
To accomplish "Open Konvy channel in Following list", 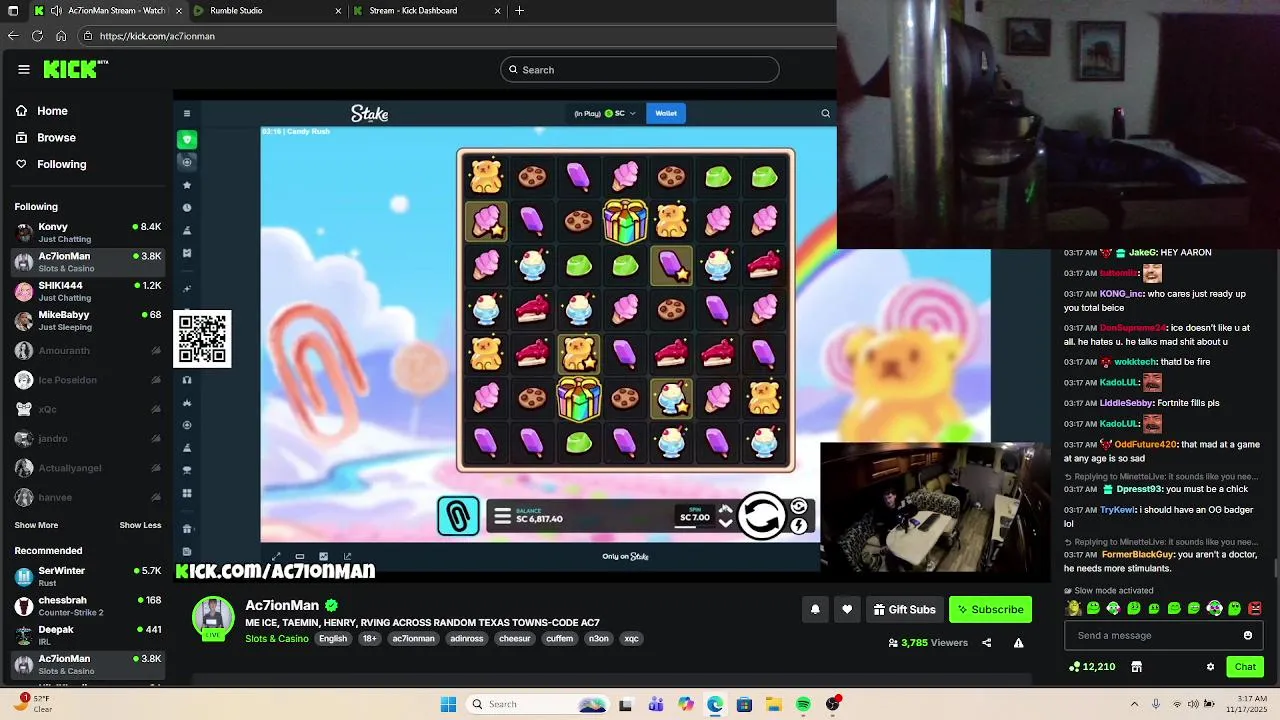I will tap(88, 232).
